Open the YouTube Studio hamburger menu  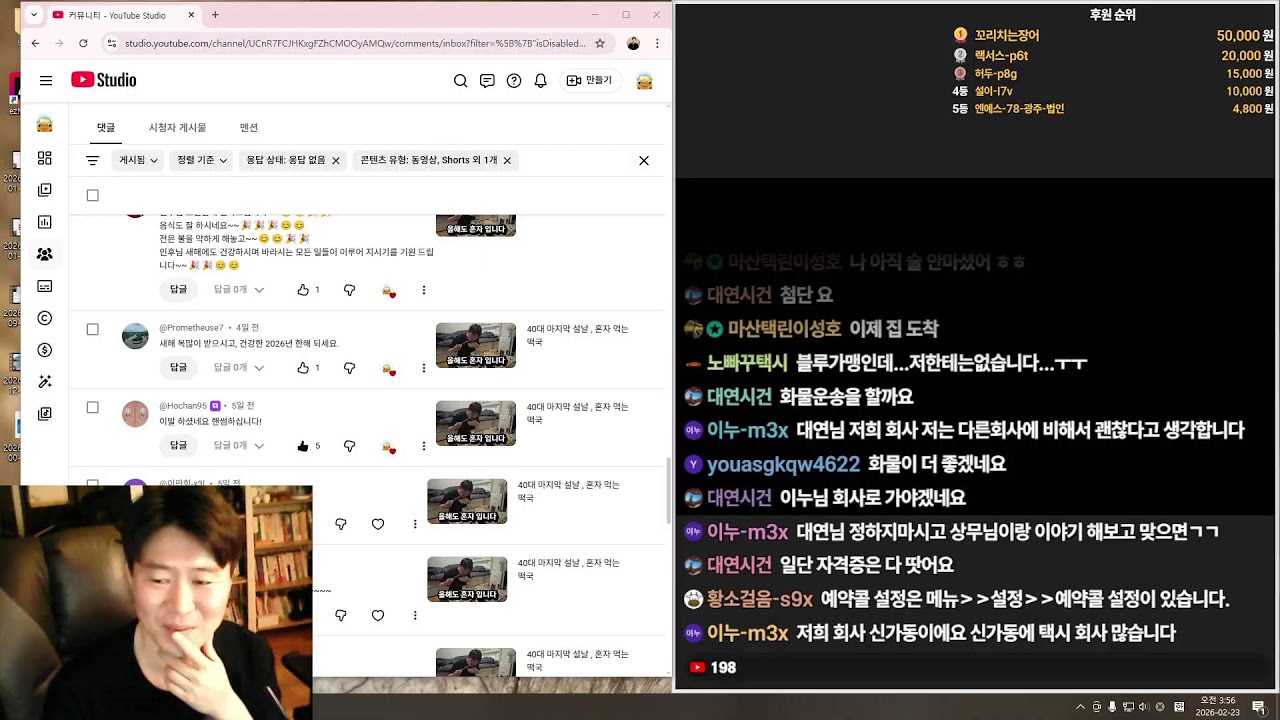click(46, 81)
